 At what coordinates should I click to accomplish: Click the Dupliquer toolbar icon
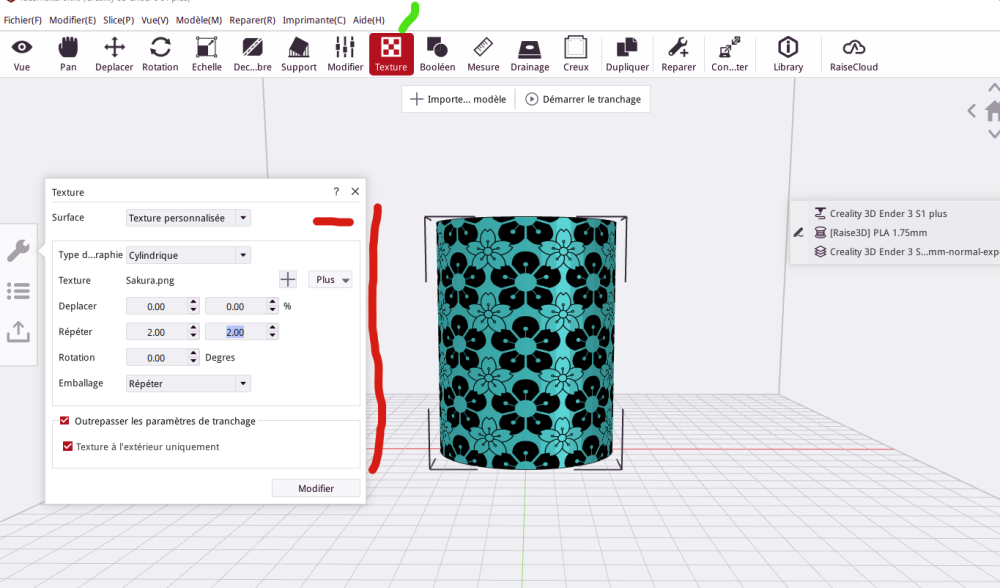point(627,54)
